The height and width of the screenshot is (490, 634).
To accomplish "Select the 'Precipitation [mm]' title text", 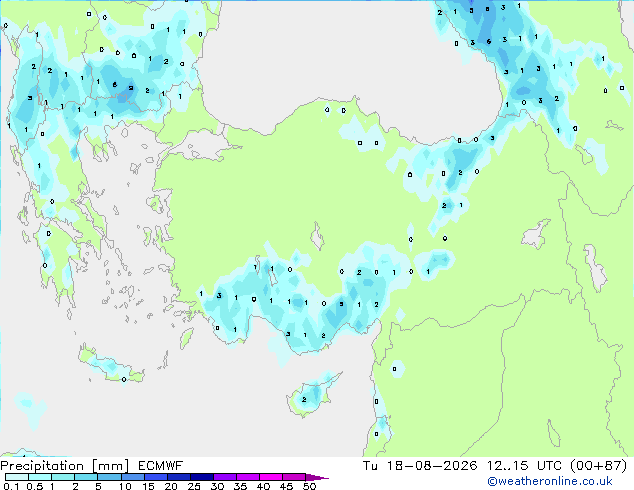I will click(65, 466).
